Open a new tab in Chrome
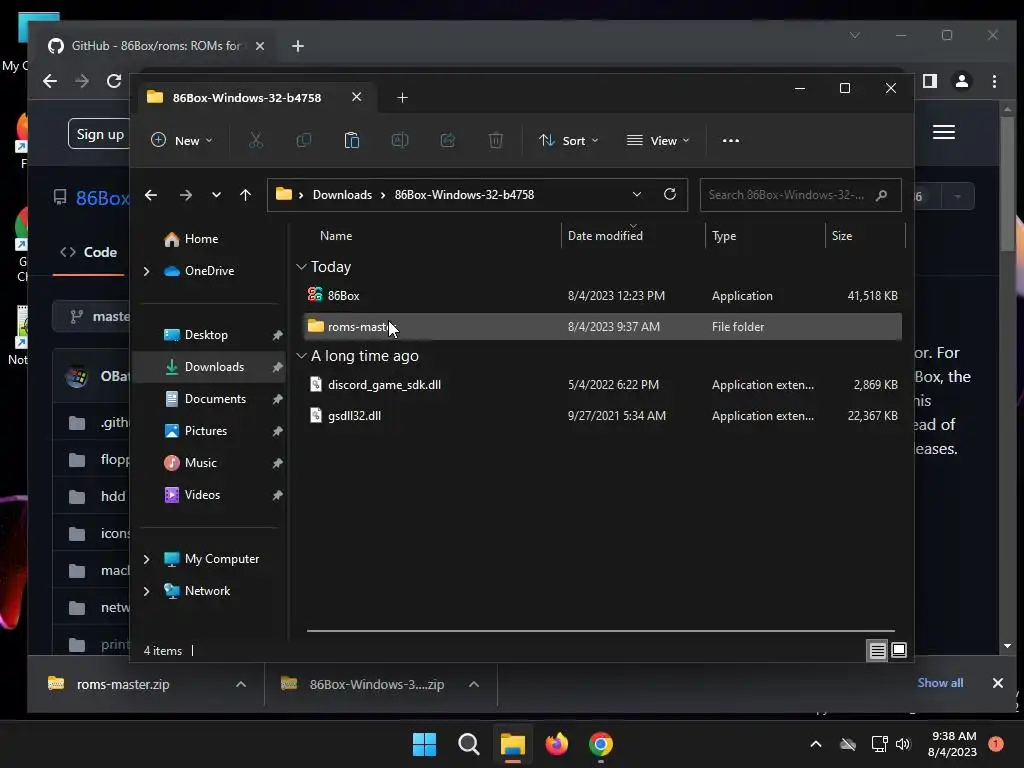This screenshot has height=768, width=1024. point(298,46)
